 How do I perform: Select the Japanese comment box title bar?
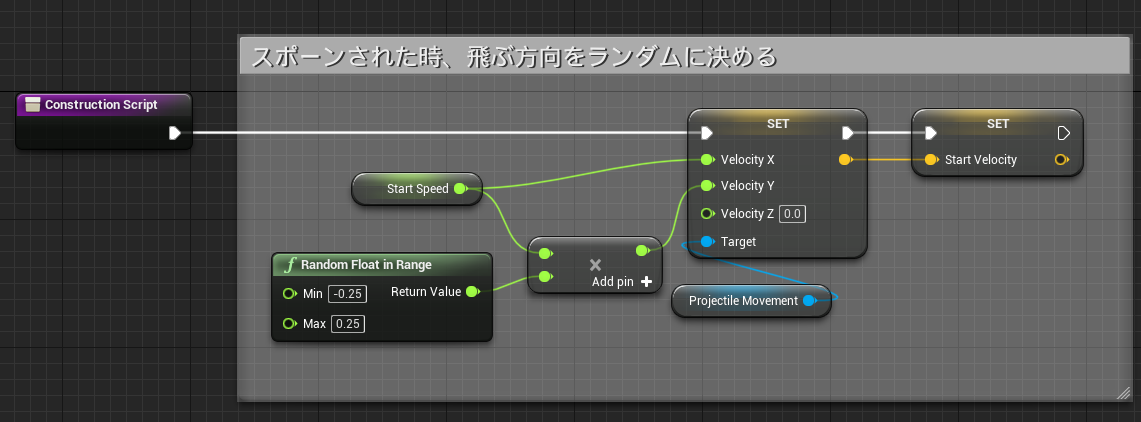(684, 55)
